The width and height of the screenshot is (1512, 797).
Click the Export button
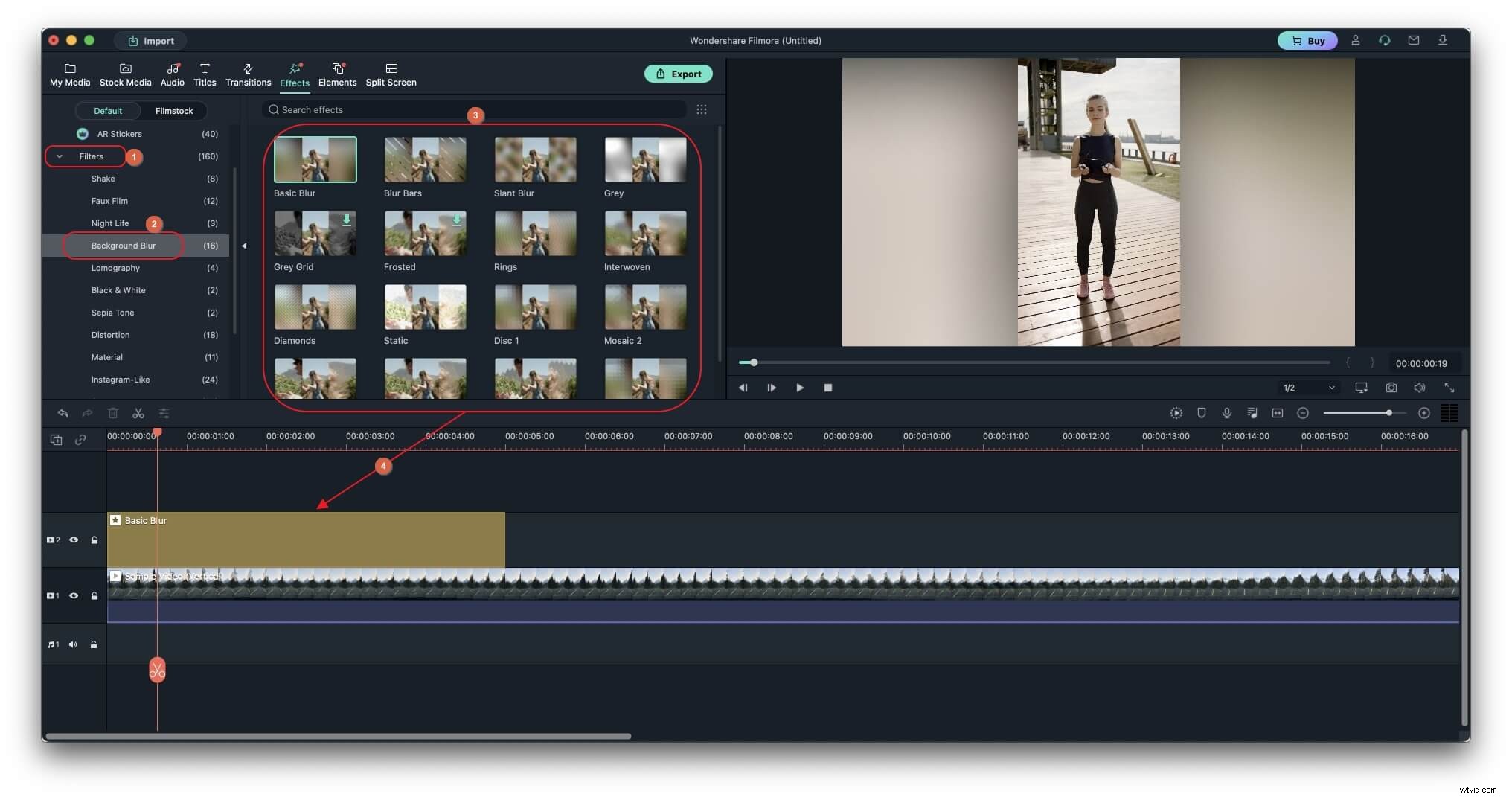(678, 74)
